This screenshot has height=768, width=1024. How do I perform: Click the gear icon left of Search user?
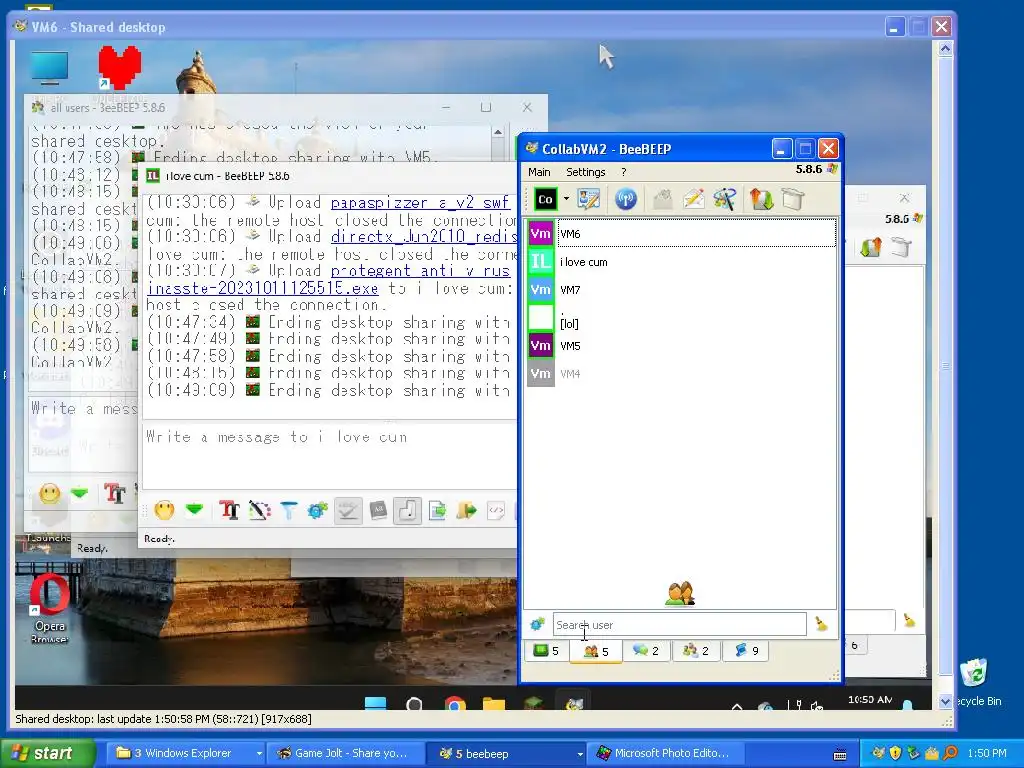coord(537,624)
